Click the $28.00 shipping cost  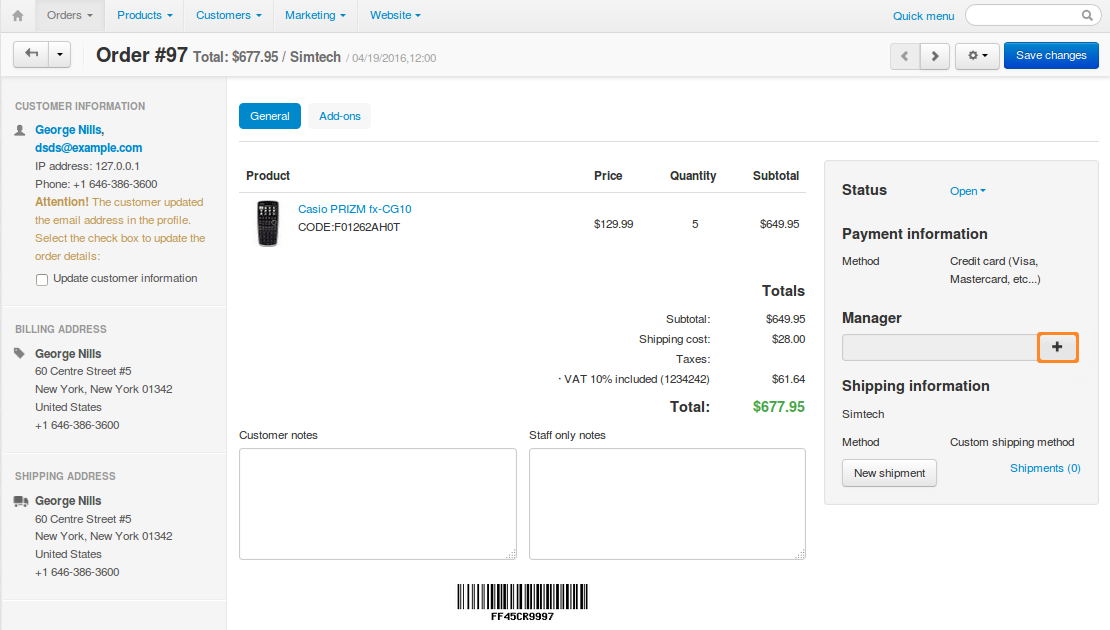pyautogui.click(x=788, y=339)
